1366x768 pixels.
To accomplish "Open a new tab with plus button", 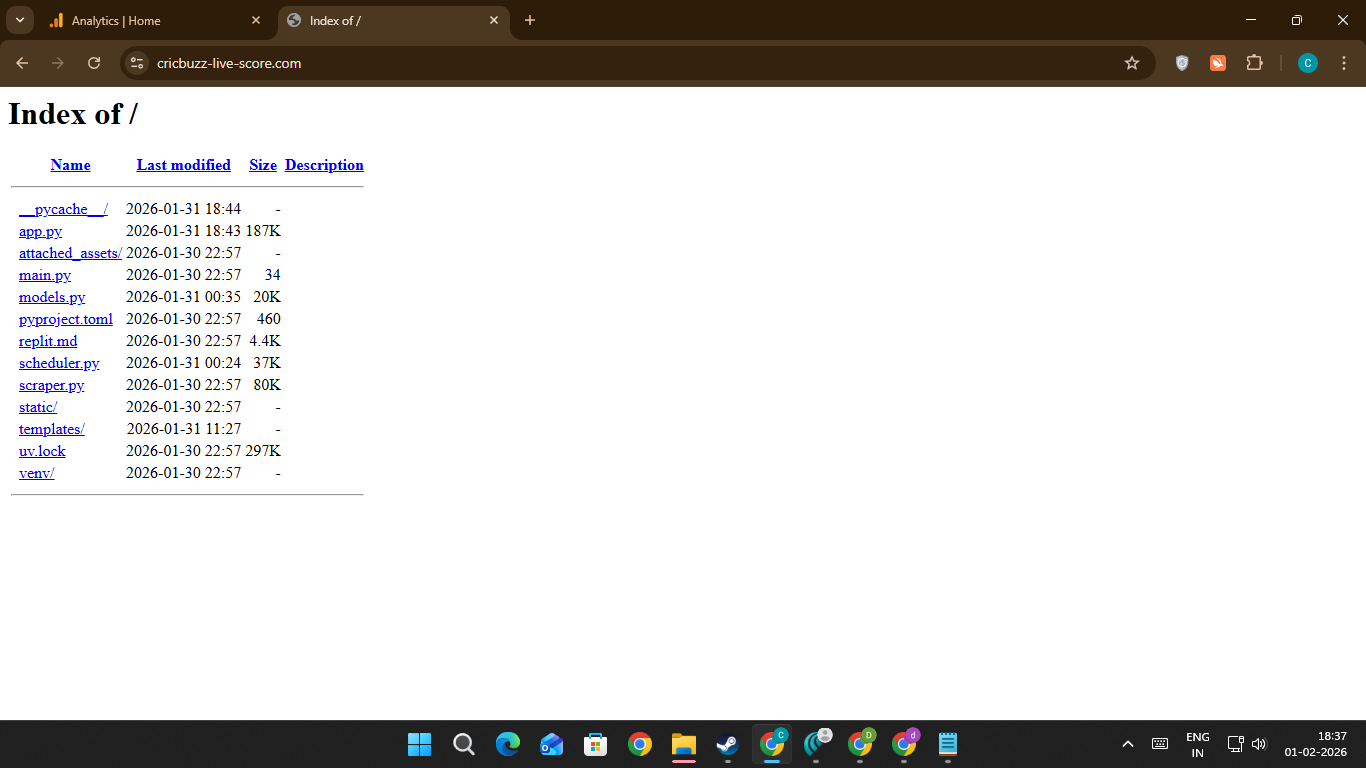I will (x=530, y=20).
